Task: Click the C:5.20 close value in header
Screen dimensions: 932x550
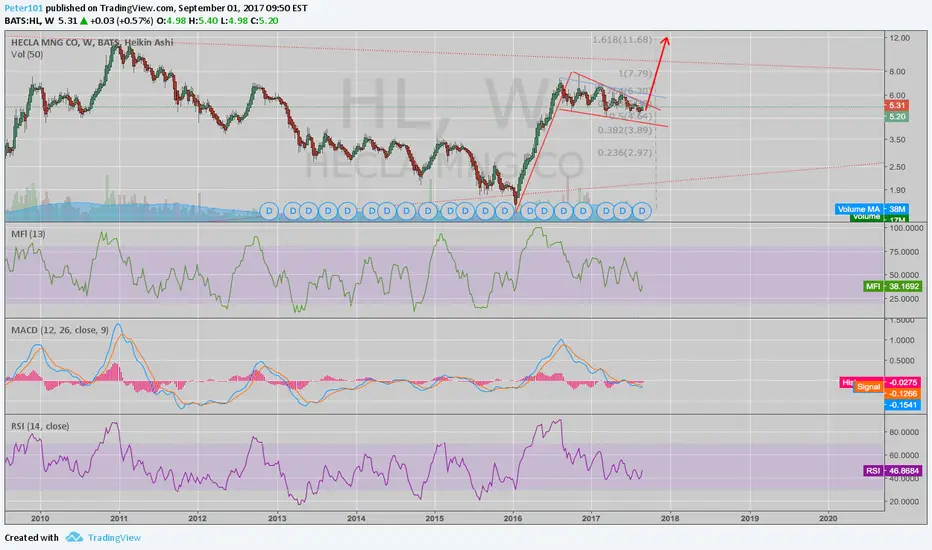Action: click(264, 21)
